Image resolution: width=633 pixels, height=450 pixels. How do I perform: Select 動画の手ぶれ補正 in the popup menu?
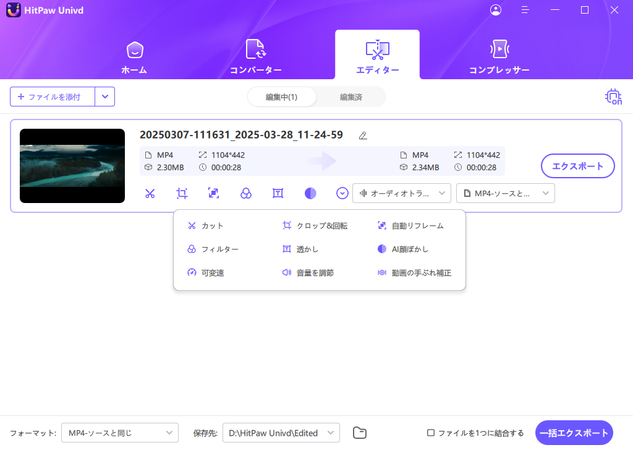(x=414, y=273)
